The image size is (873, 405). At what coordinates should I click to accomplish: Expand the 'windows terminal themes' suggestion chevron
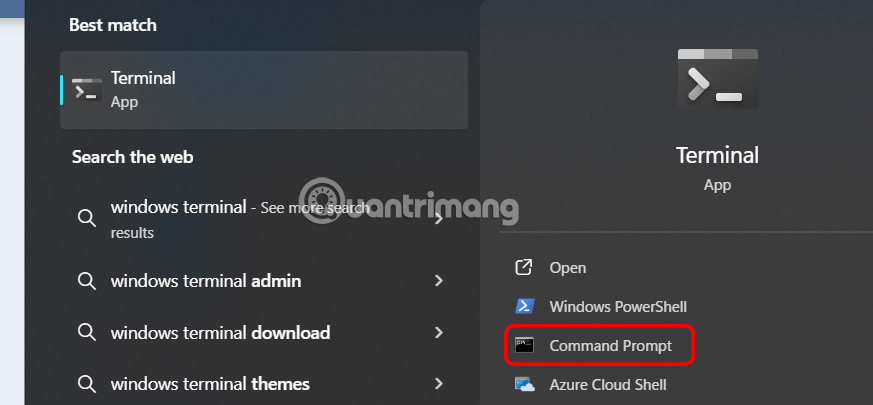pyautogui.click(x=438, y=383)
